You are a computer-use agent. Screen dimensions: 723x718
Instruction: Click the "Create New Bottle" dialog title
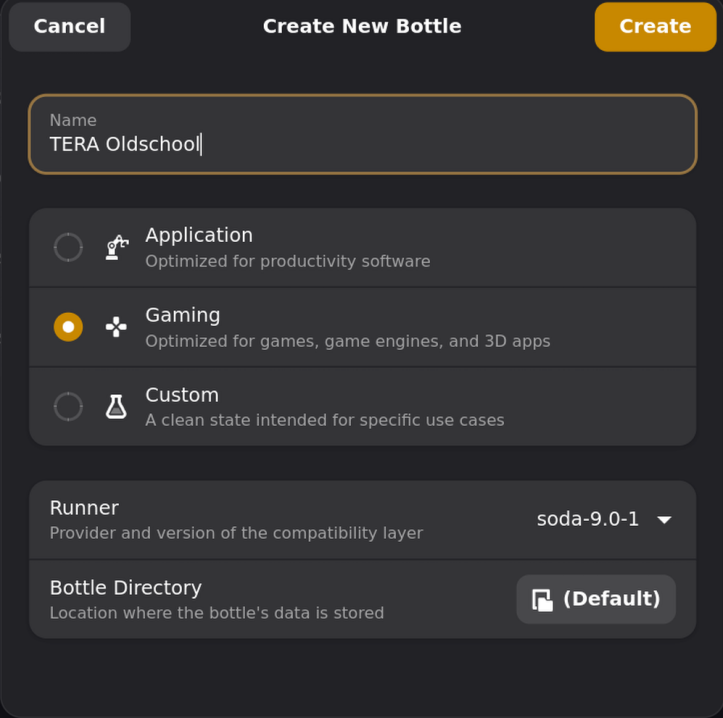point(362,27)
